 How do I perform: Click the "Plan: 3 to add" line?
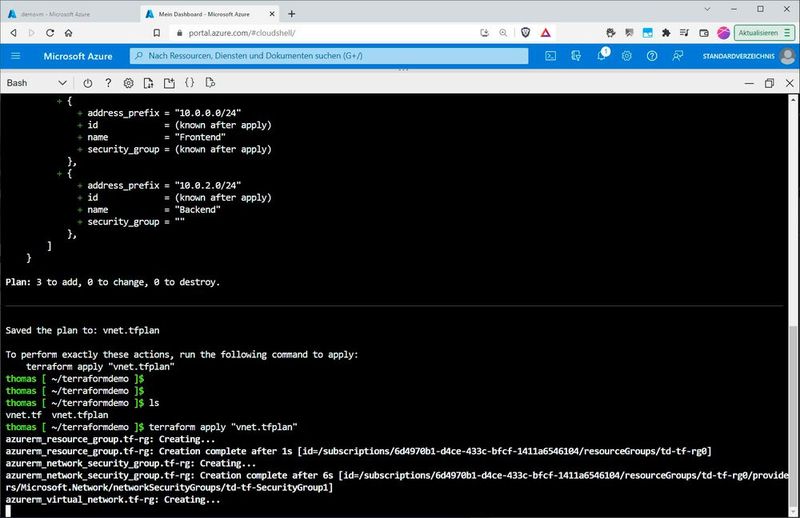click(113, 282)
